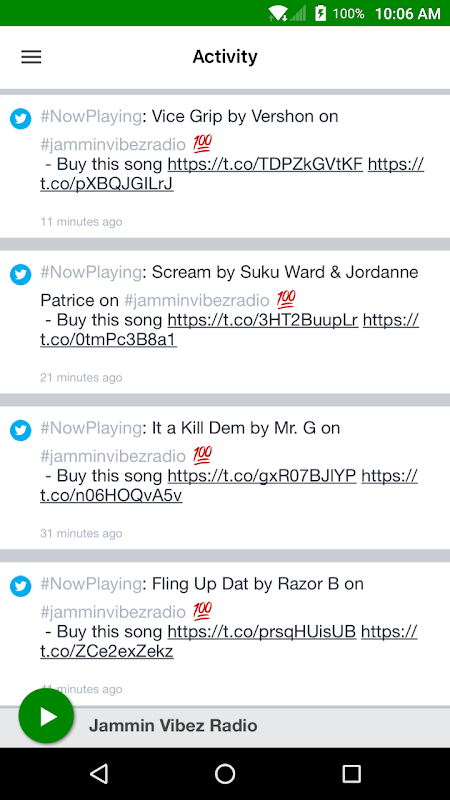Open link https://t.co/gxR07BJlYP
This screenshot has width=450, height=800.
(262, 476)
